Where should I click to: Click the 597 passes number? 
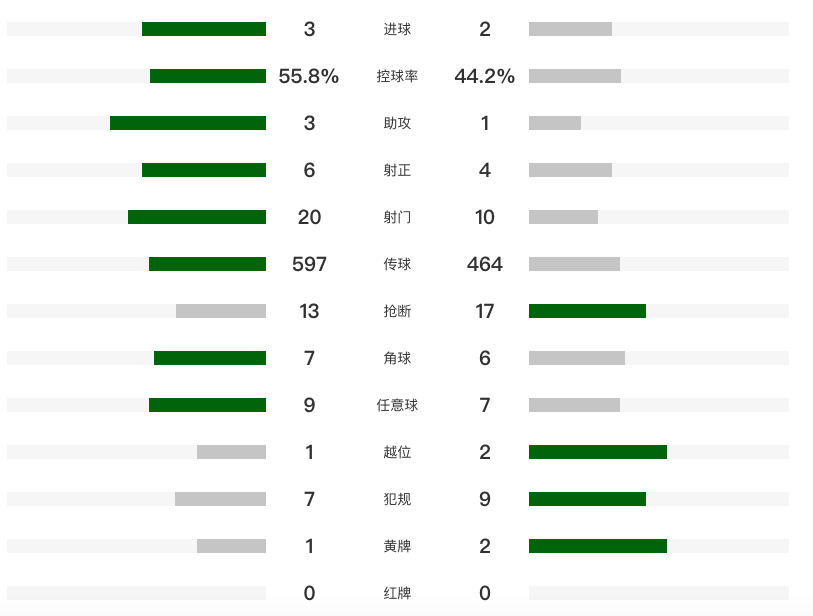(x=309, y=264)
